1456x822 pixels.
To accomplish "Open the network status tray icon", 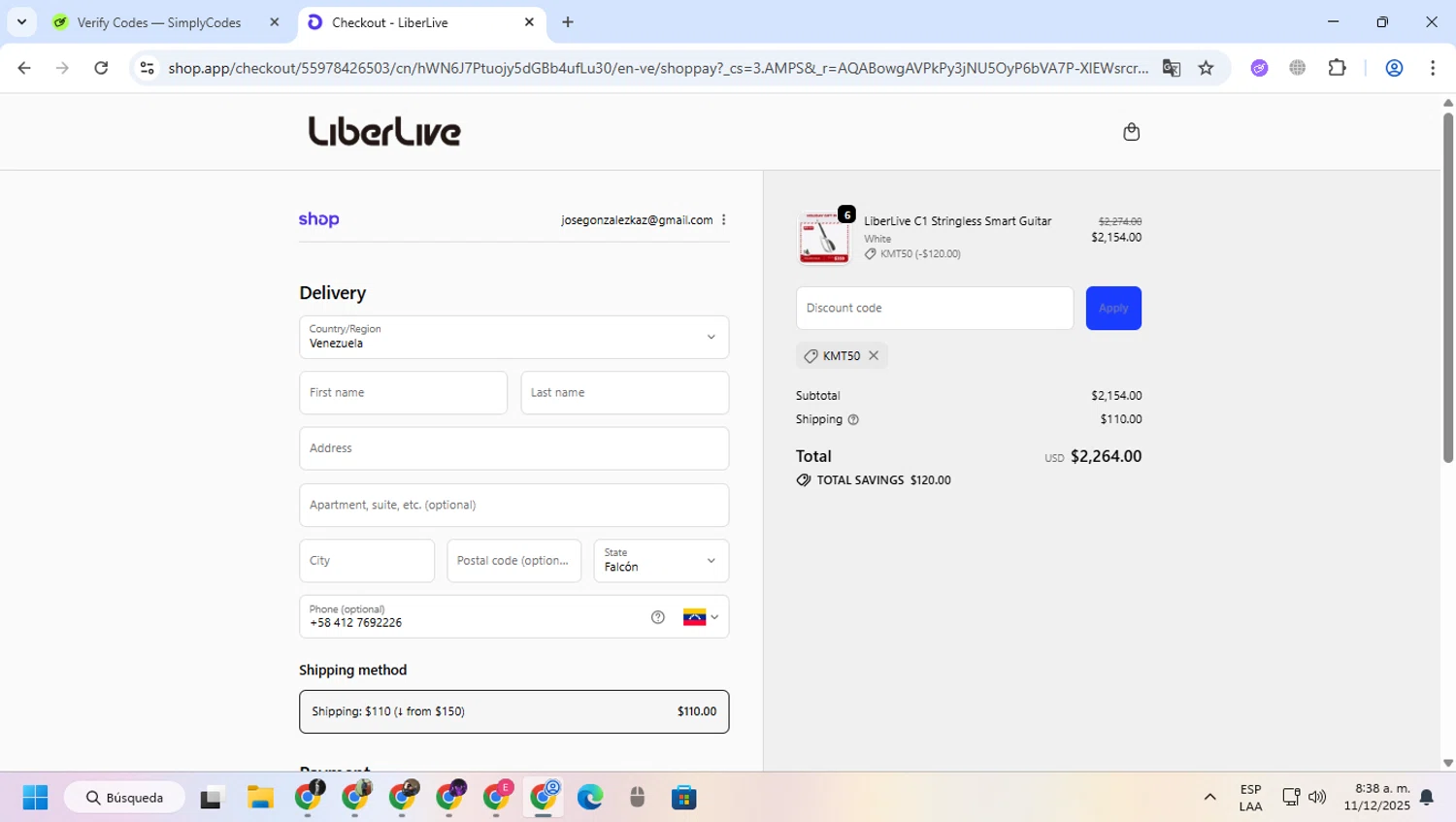I will coord(1291,798).
